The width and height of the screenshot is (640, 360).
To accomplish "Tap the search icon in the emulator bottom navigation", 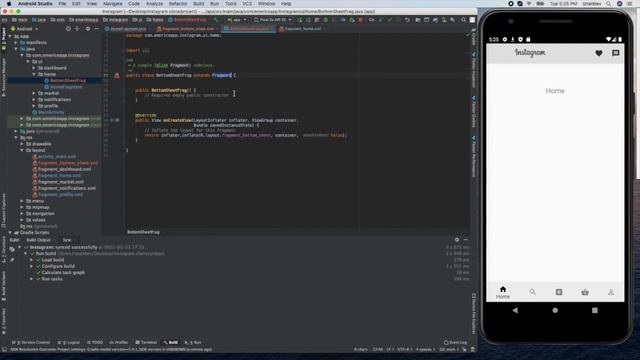I will click(x=532, y=292).
